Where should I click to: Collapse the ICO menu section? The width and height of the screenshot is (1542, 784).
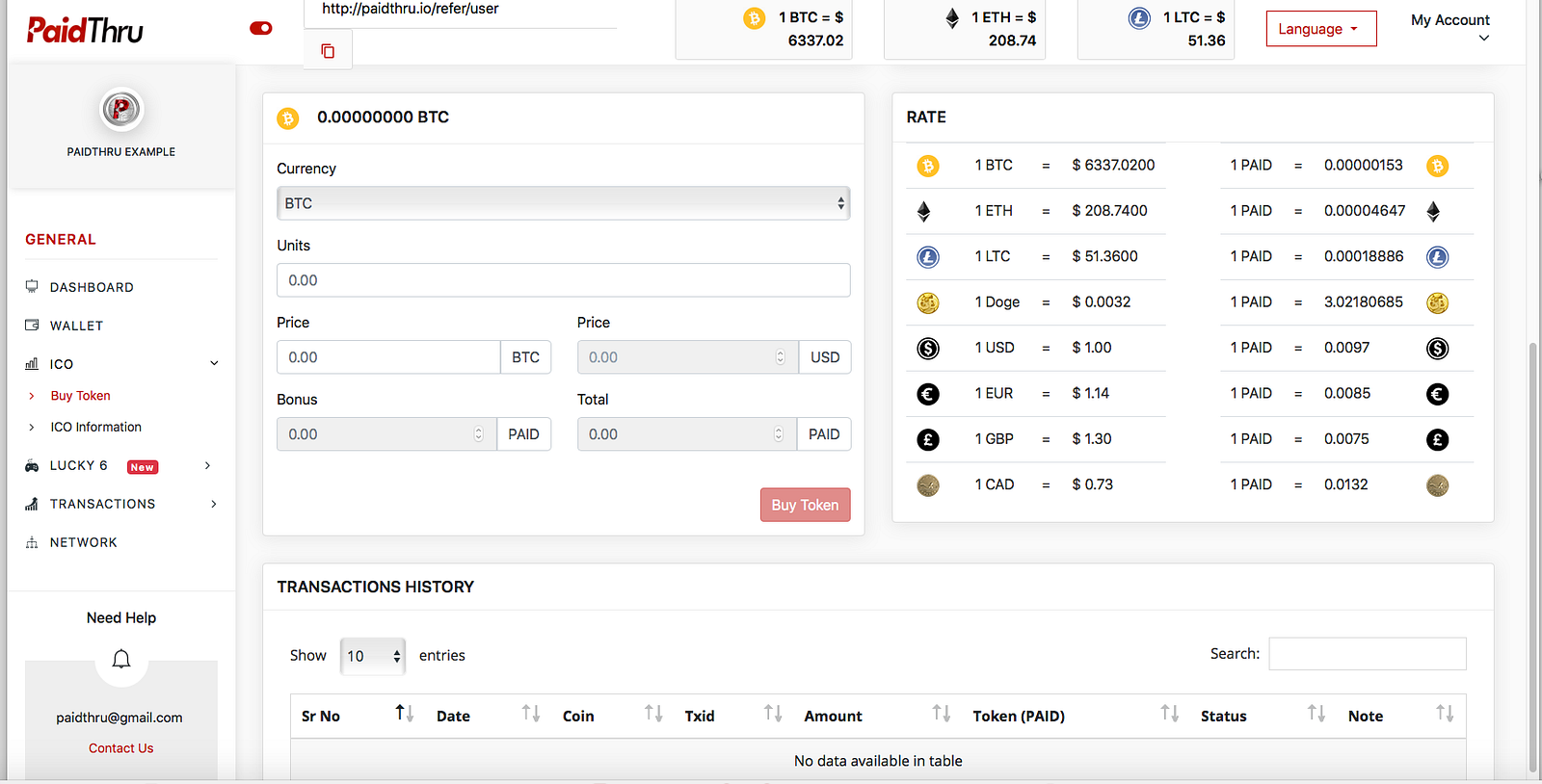[x=120, y=364]
